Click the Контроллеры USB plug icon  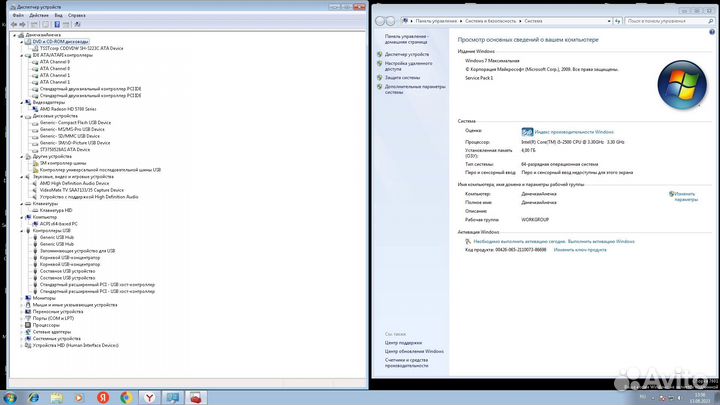28,231
